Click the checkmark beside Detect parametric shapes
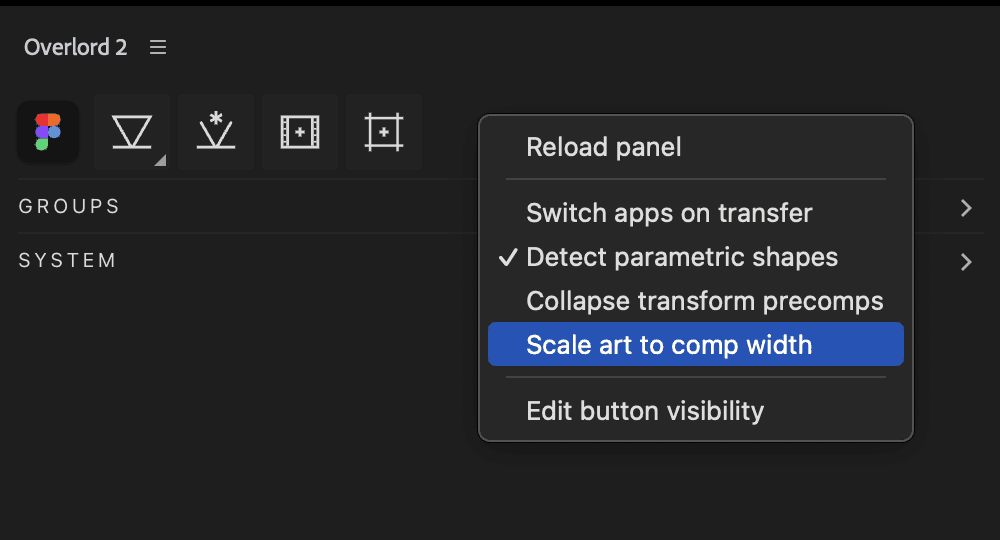This screenshot has width=1000, height=540. 508,258
